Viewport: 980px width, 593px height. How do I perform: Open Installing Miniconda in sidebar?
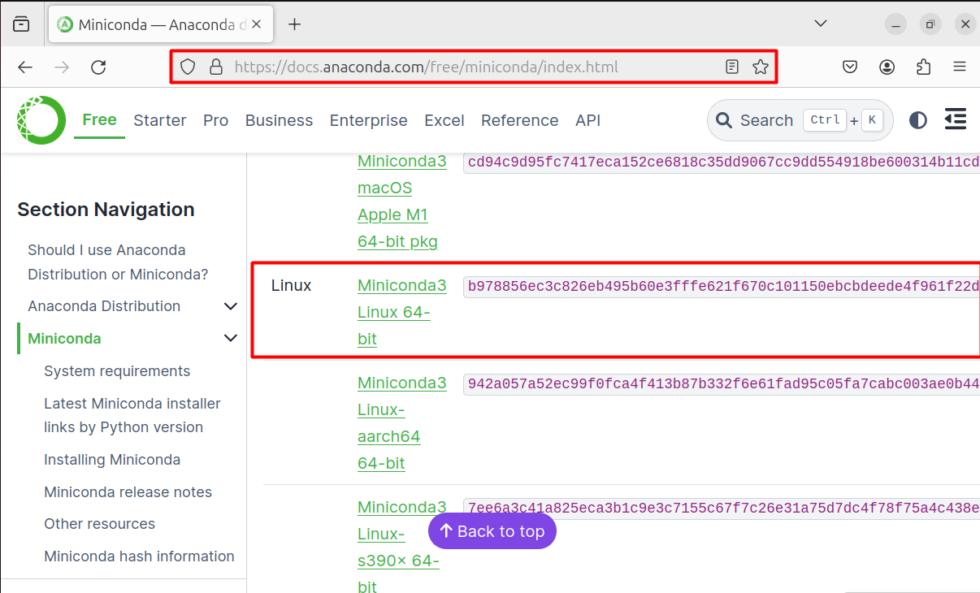pyautogui.click(x=112, y=459)
